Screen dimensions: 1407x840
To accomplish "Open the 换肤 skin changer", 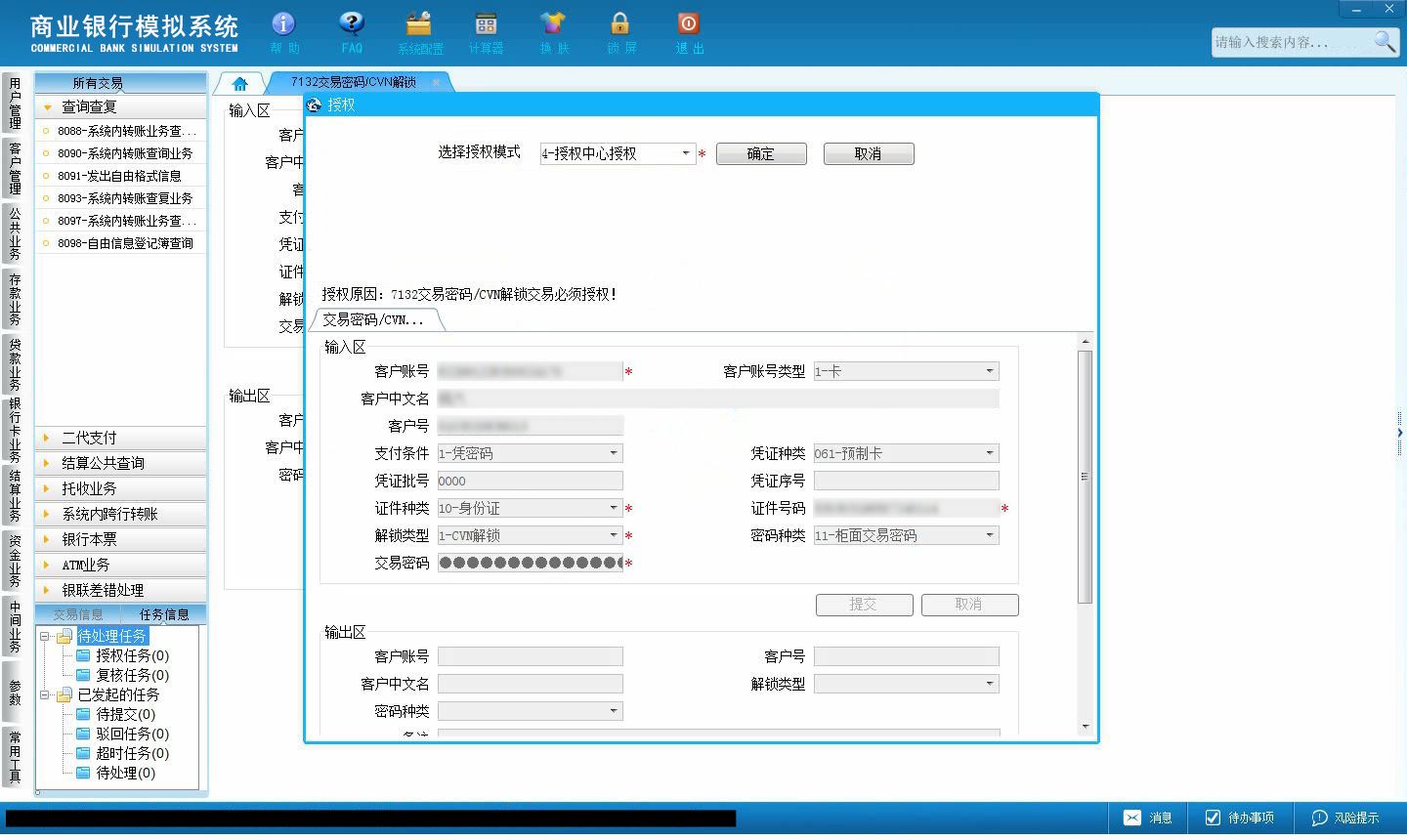I will click(x=553, y=32).
